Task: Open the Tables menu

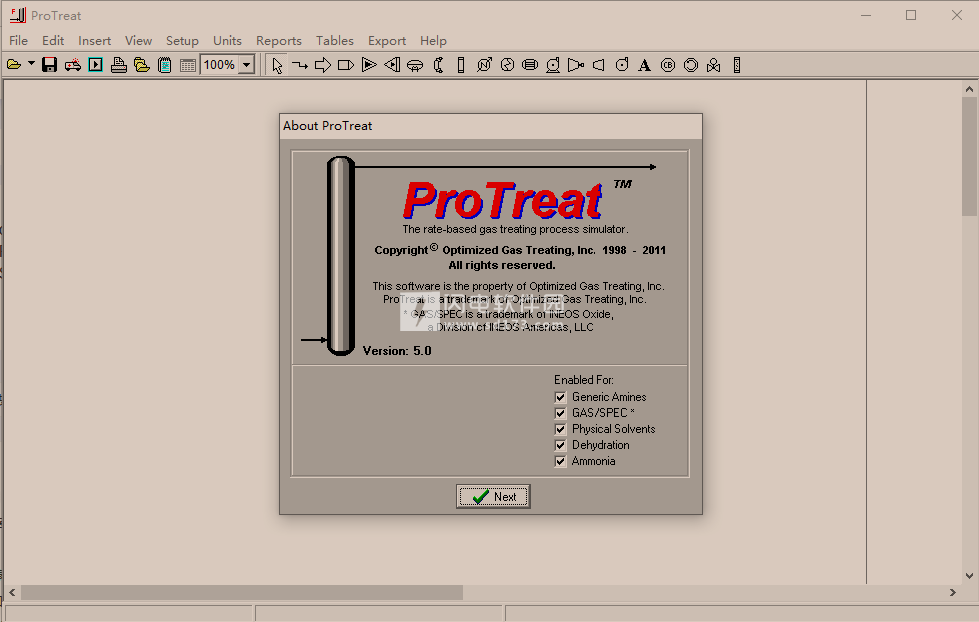Action: click(x=335, y=41)
